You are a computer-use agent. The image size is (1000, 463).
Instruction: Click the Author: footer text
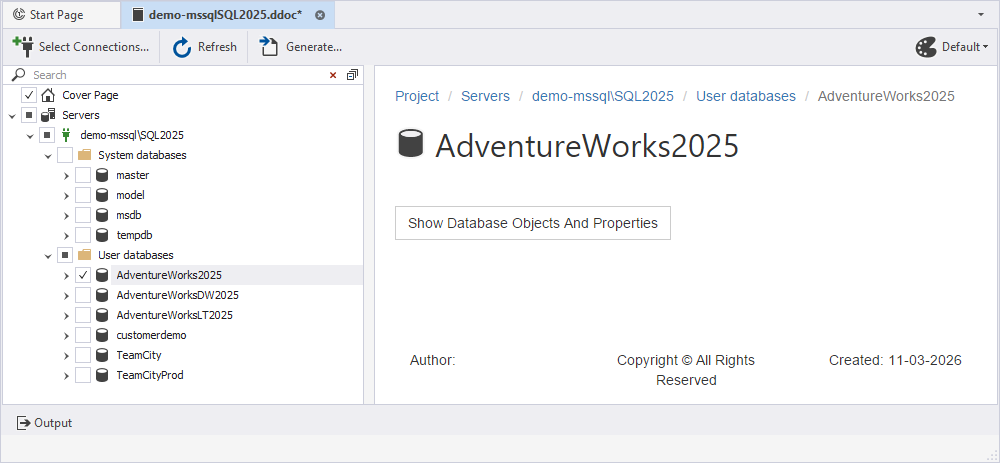tap(432, 360)
